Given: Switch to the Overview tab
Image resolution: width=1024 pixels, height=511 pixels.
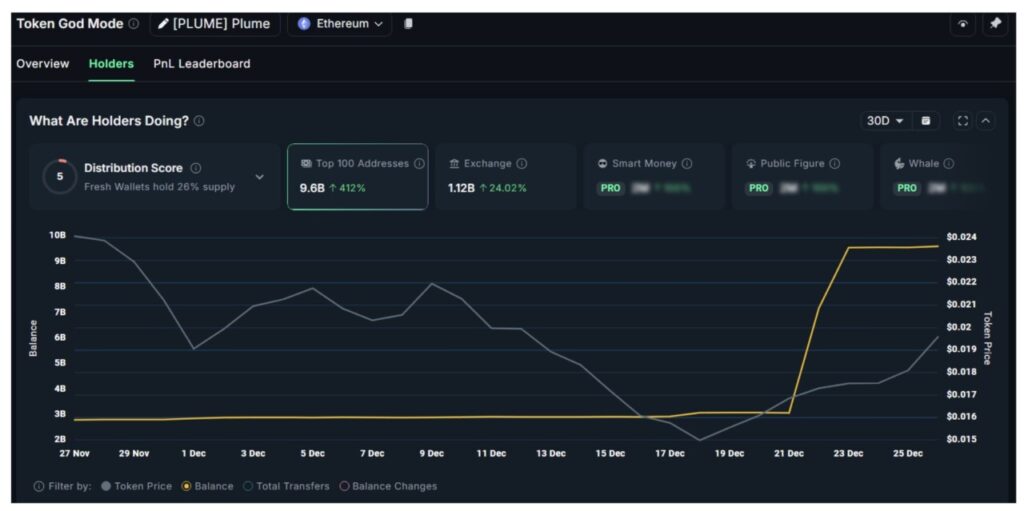Looking at the screenshot, I should pos(43,64).
